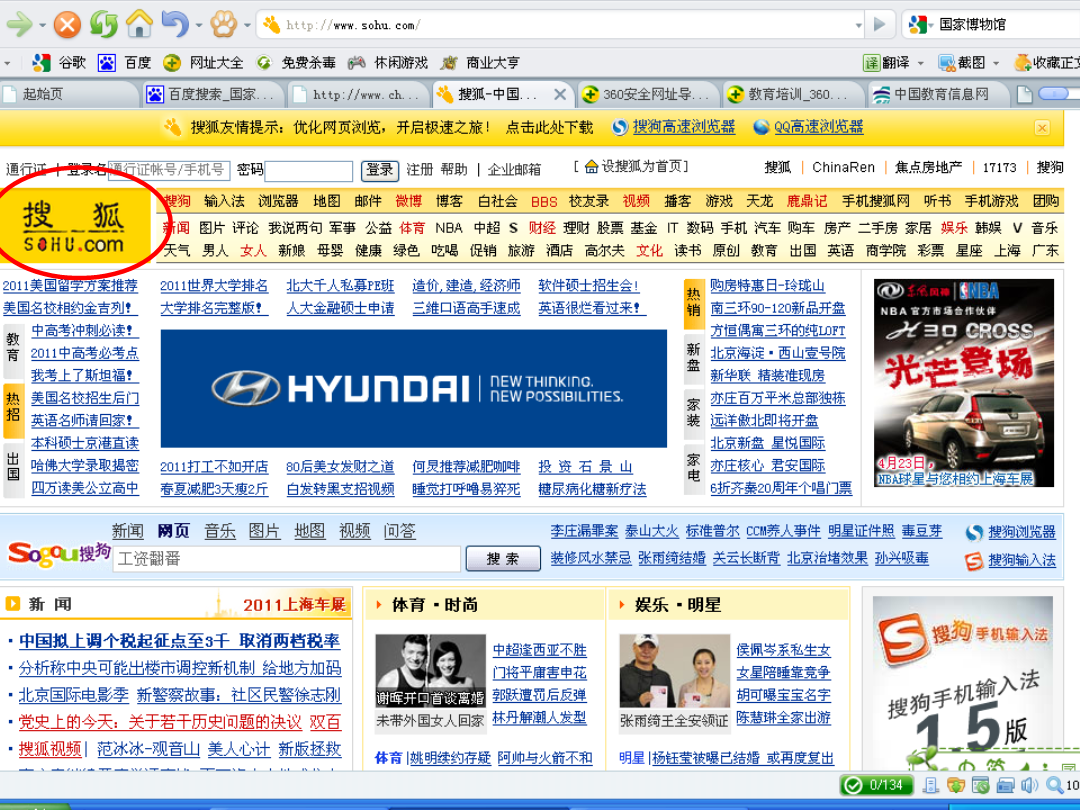Image resolution: width=1080 pixels, height=810 pixels.
Task: Switch to the 教育培训_360 tab
Action: 793,94
